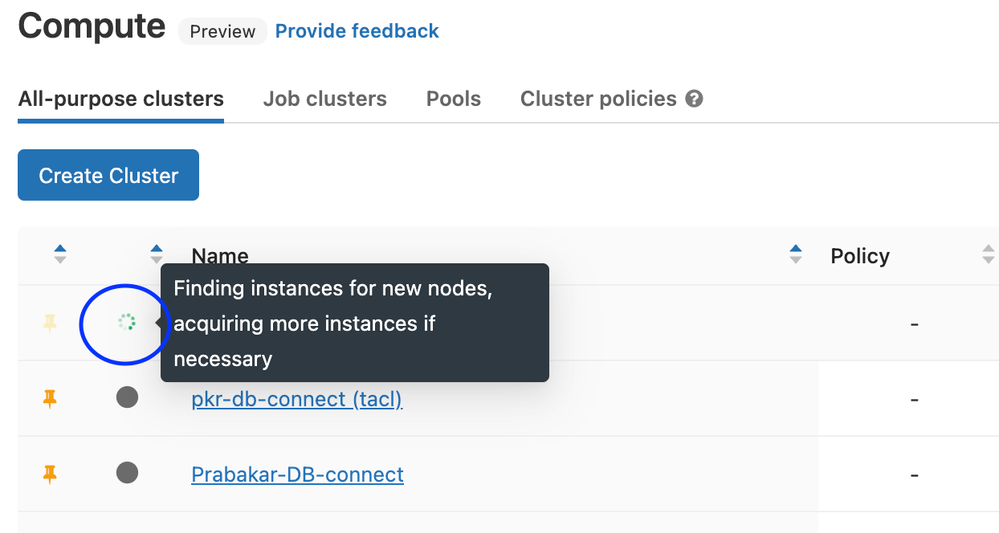
Task: Sort clusters by the pin column arrows
Action: click(x=60, y=255)
